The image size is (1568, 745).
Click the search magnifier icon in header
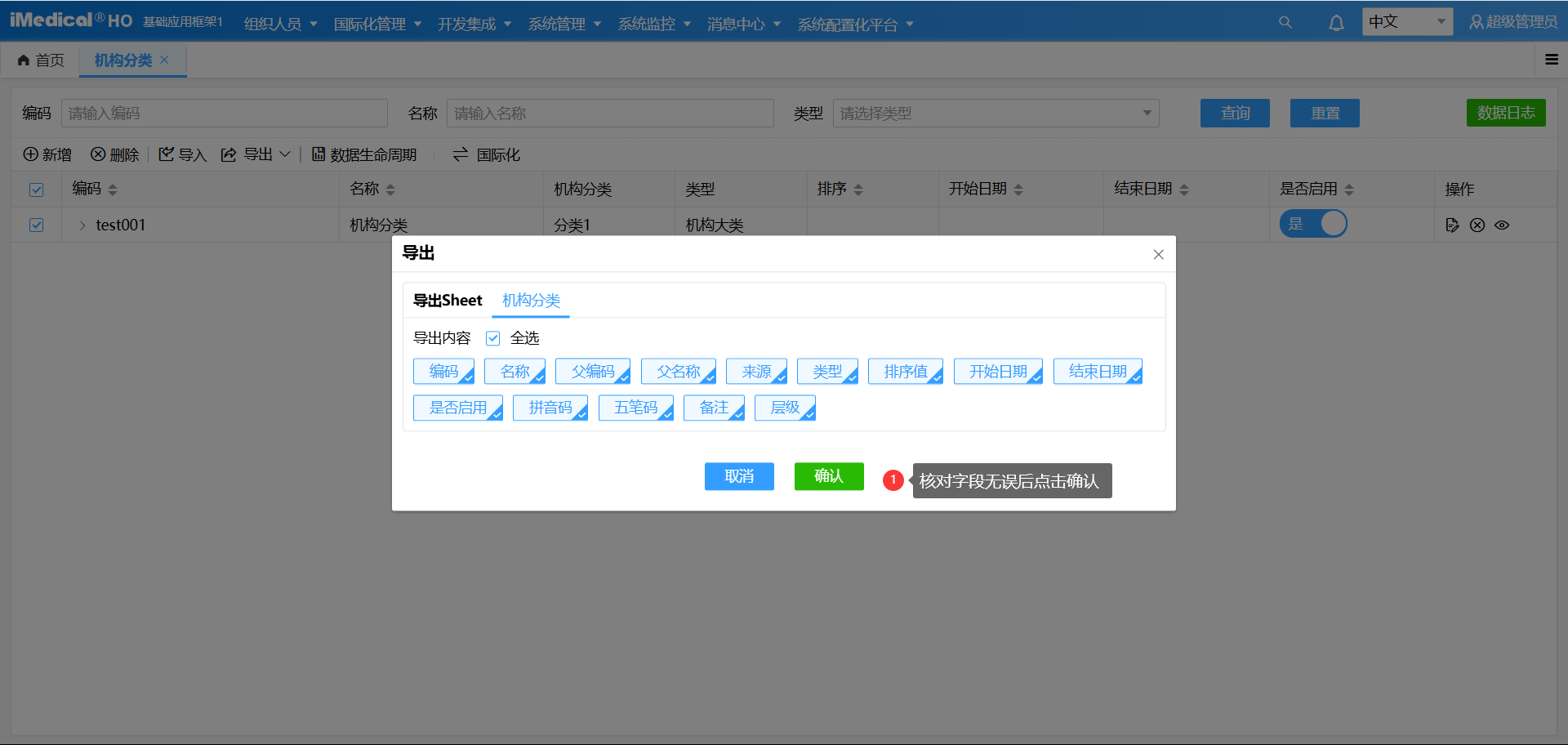pos(1285,23)
